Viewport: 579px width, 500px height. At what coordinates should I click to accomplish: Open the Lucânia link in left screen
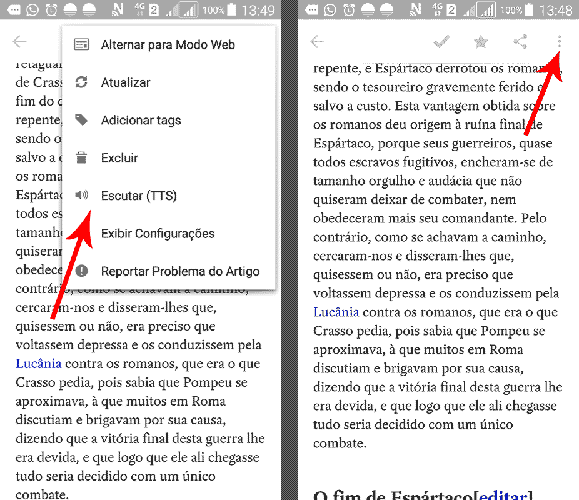pos(38,363)
